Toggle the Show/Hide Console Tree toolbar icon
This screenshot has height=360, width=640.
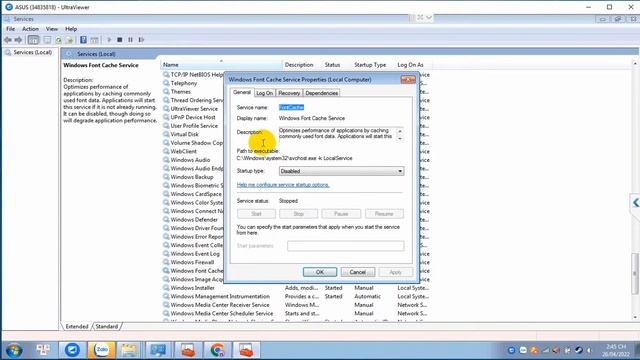tap(33, 40)
